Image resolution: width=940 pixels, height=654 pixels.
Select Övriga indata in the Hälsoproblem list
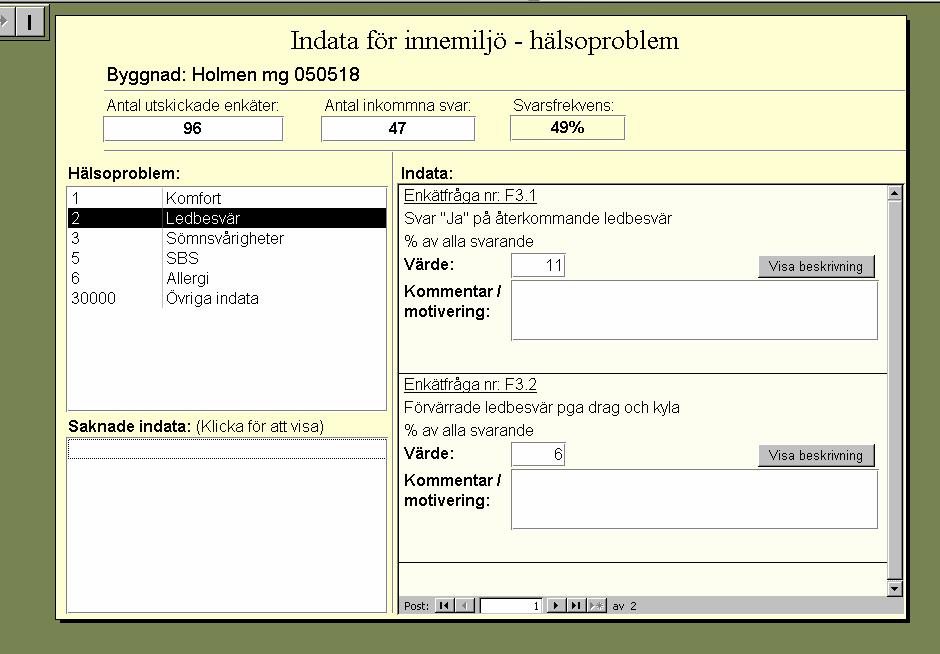(x=227, y=298)
